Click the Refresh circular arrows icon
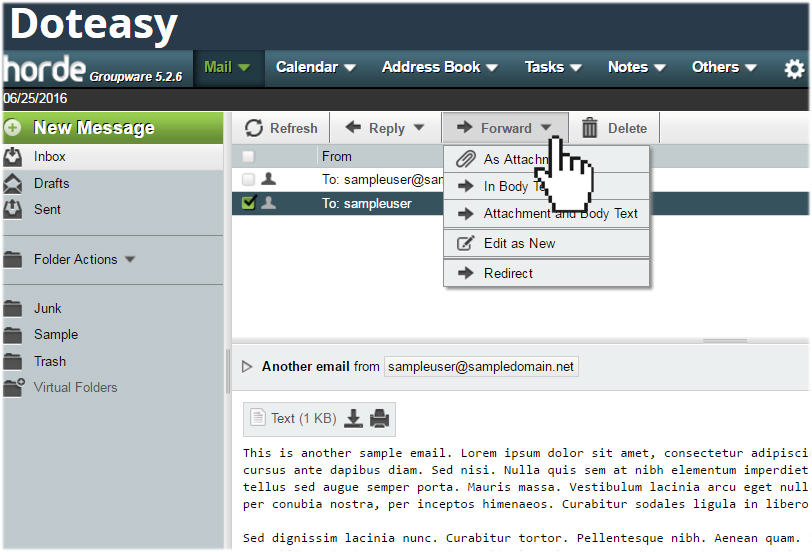Viewport: 812px width, 552px height. click(x=254, y=128)
